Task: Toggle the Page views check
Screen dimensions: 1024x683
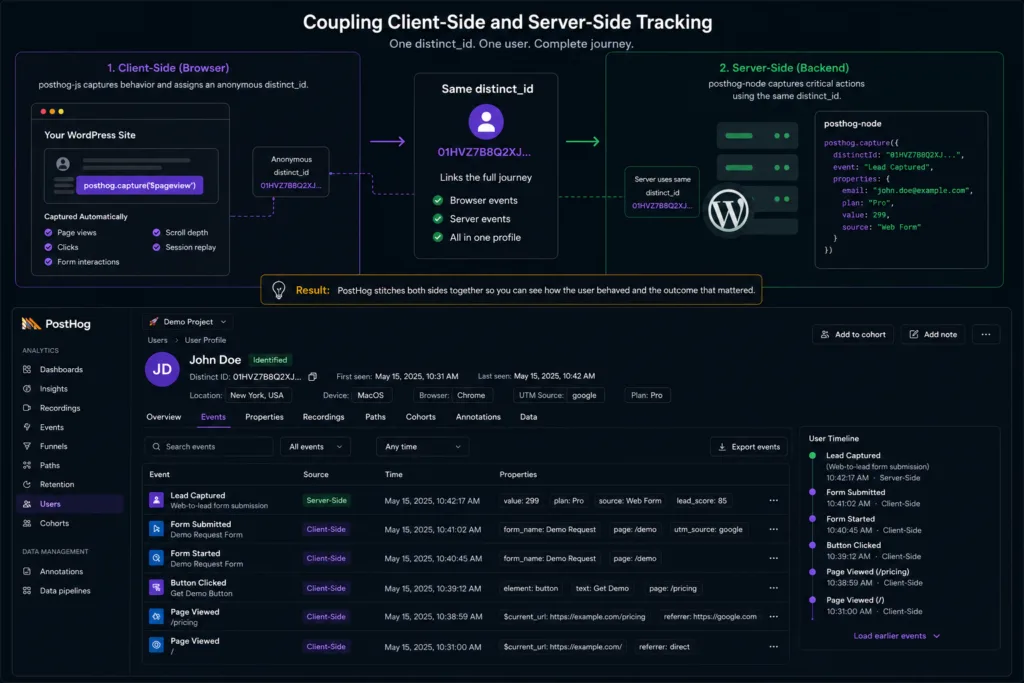Action: coord(48,232)
